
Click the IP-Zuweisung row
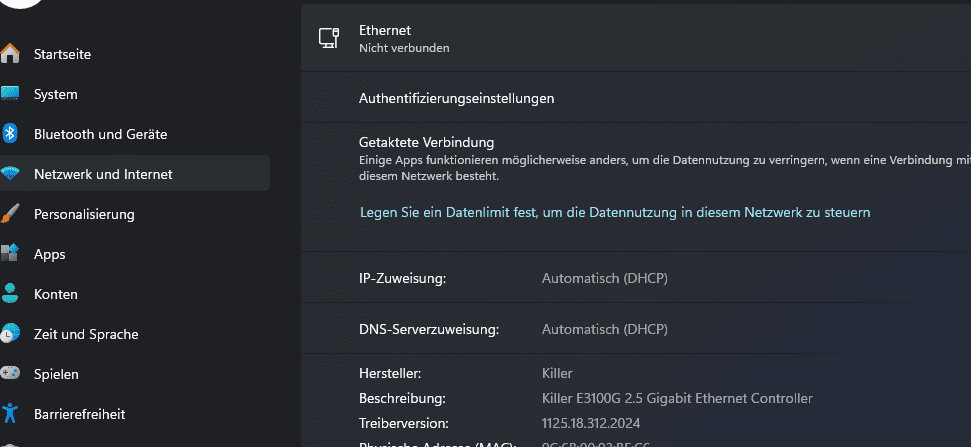click(402, 278)
